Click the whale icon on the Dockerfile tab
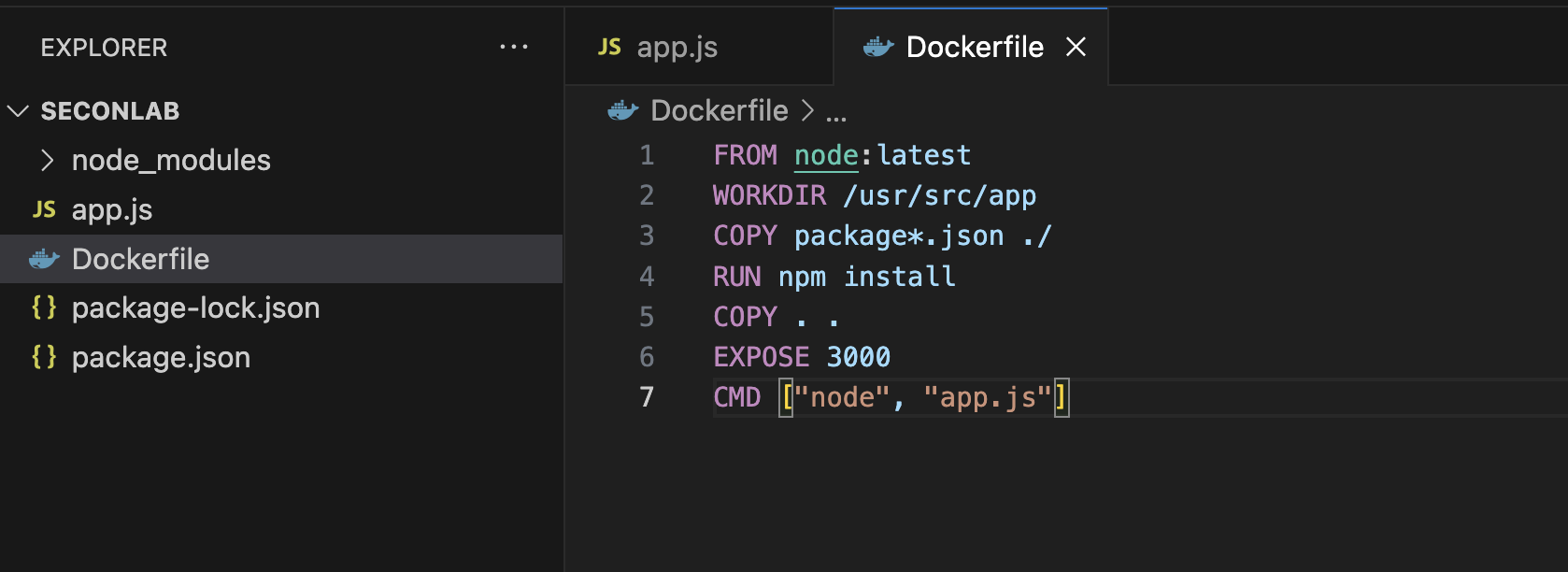Viewport: 1568px width, 572px height. (878, 47)
